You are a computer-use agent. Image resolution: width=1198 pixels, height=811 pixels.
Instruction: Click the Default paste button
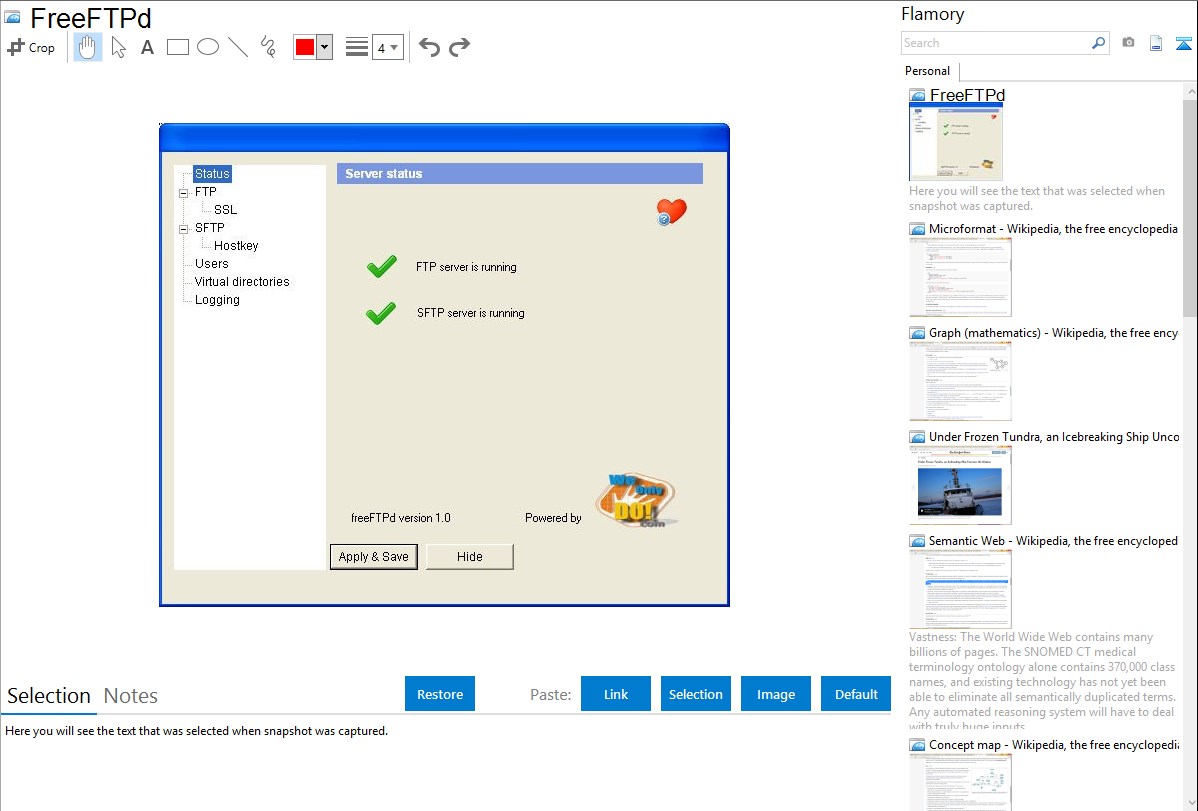coord(856,694)
